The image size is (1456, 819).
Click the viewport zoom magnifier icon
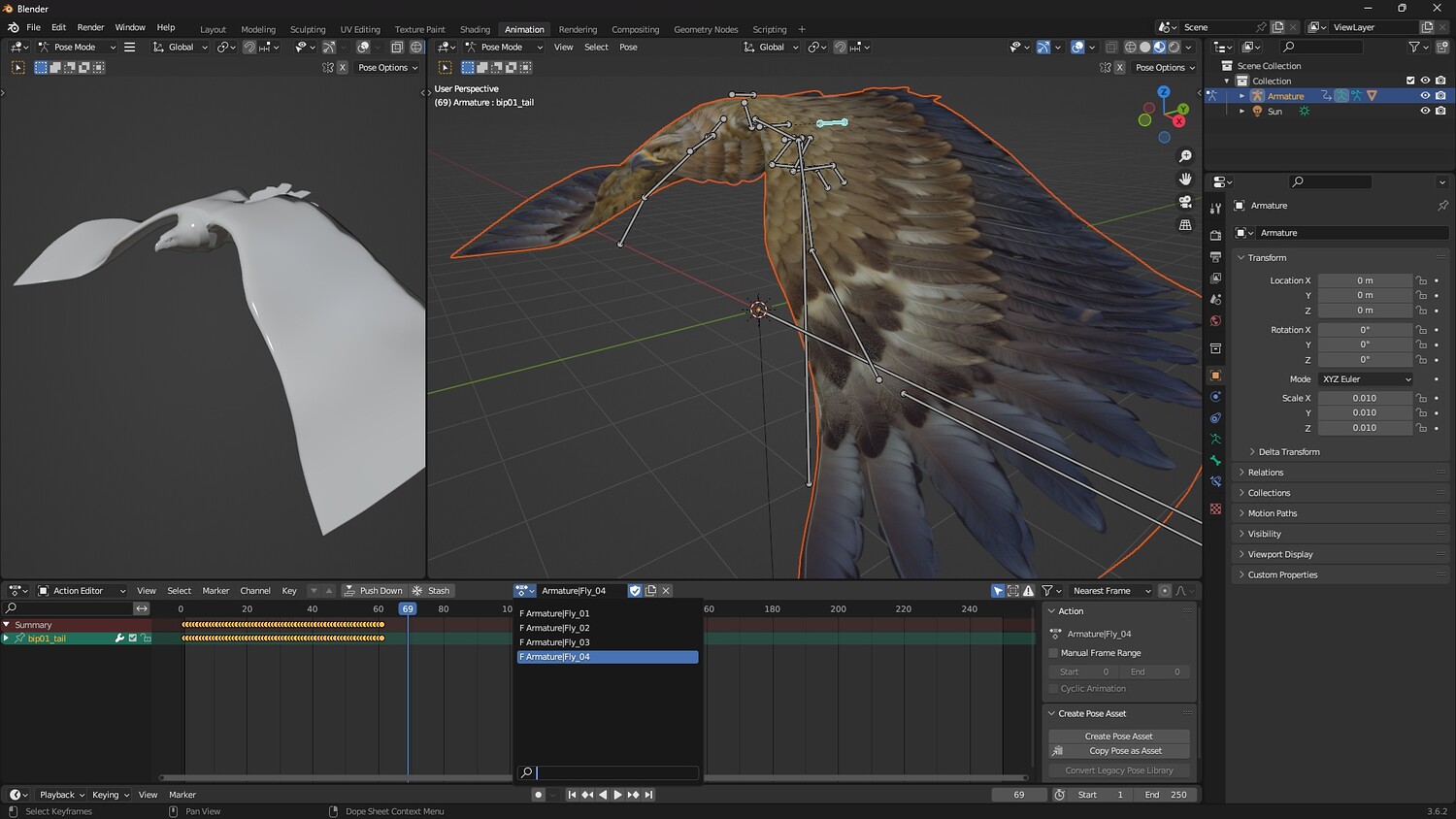1185,156
